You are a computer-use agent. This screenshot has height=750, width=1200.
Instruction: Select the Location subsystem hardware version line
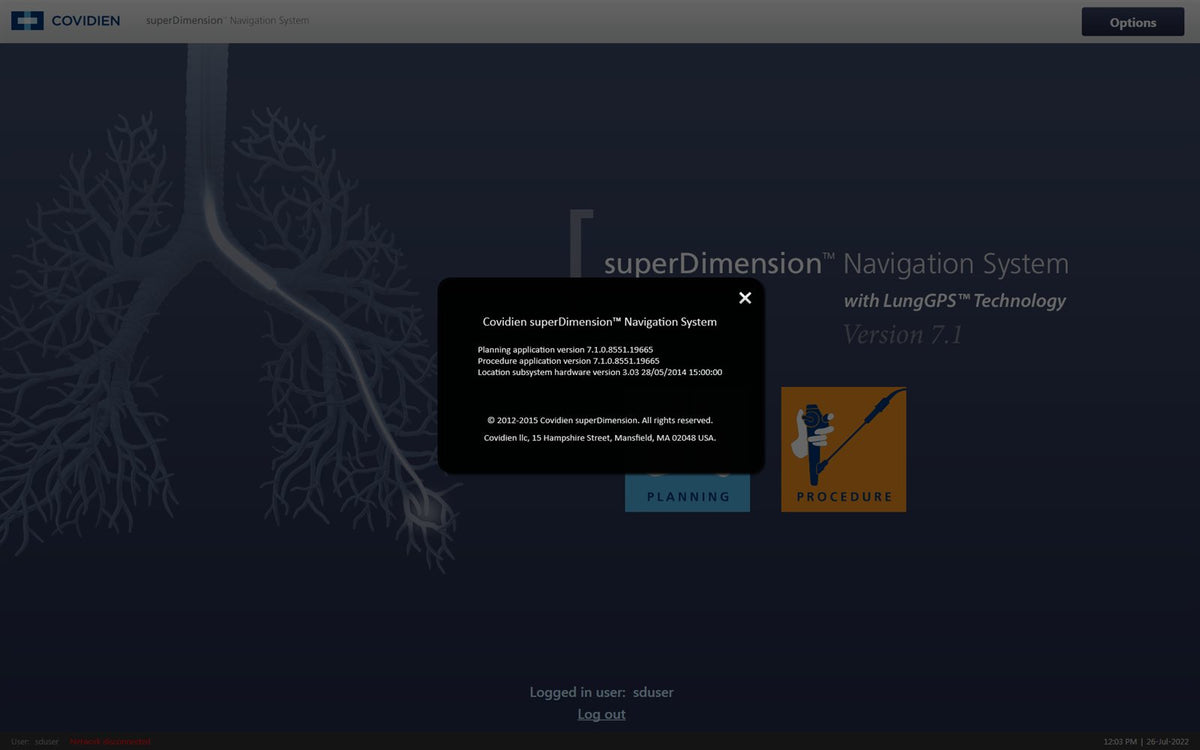tap(600, 372)
